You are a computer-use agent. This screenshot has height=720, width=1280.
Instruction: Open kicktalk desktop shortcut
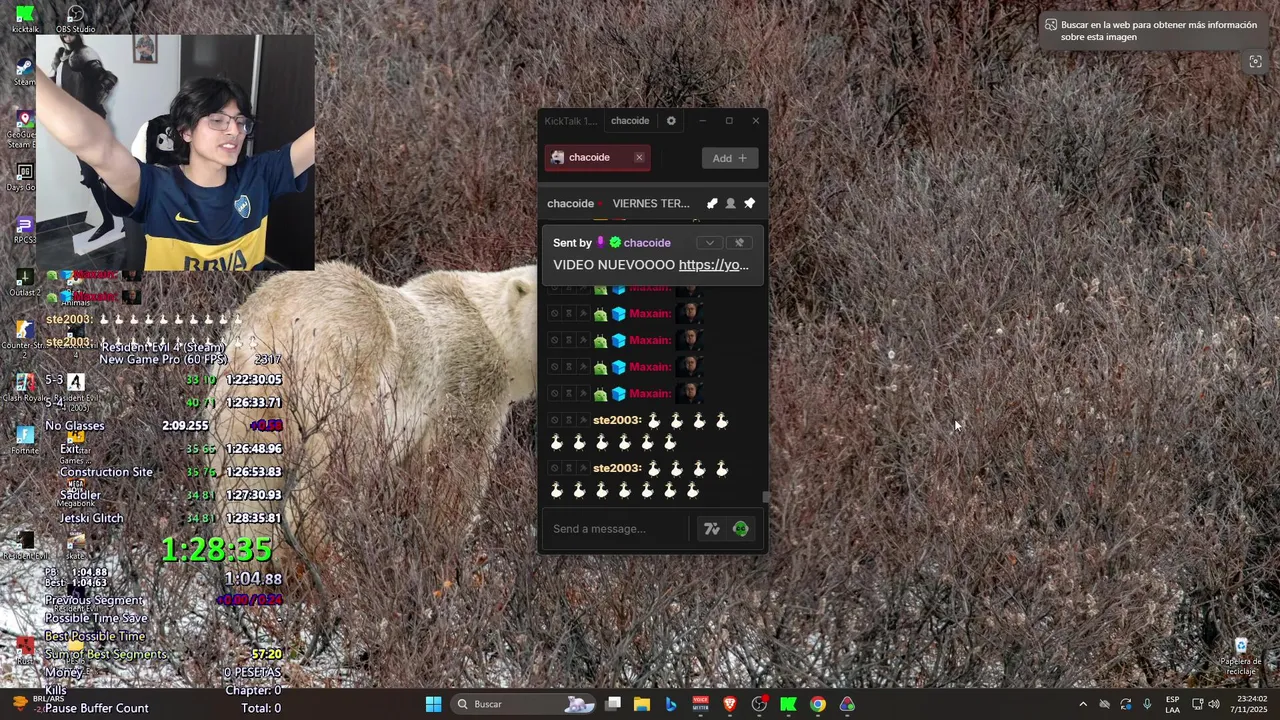25,18
